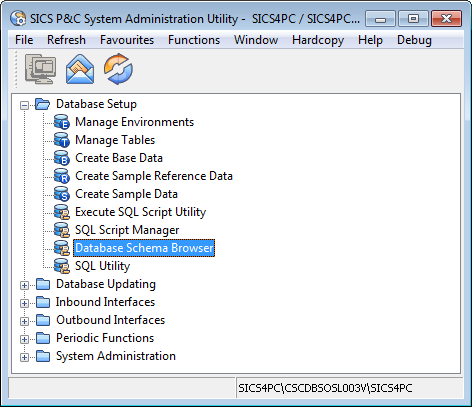Click the Database Schema Browser icon
The height and width of the screenshot is (407, 472).
coord(62,248)
